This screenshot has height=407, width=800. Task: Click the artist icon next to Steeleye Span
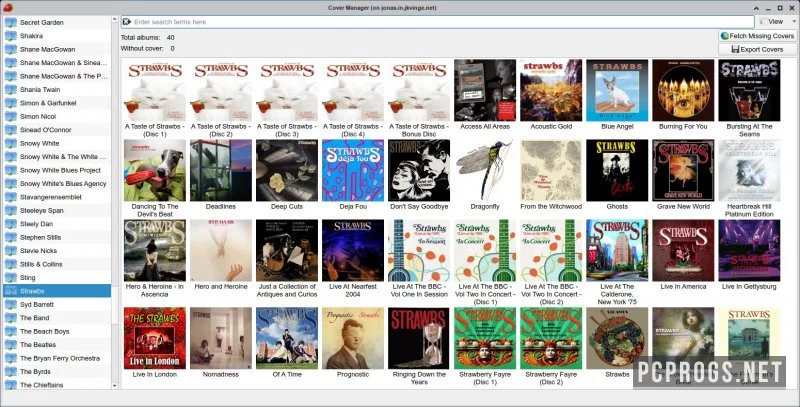[x=11, y=211]
